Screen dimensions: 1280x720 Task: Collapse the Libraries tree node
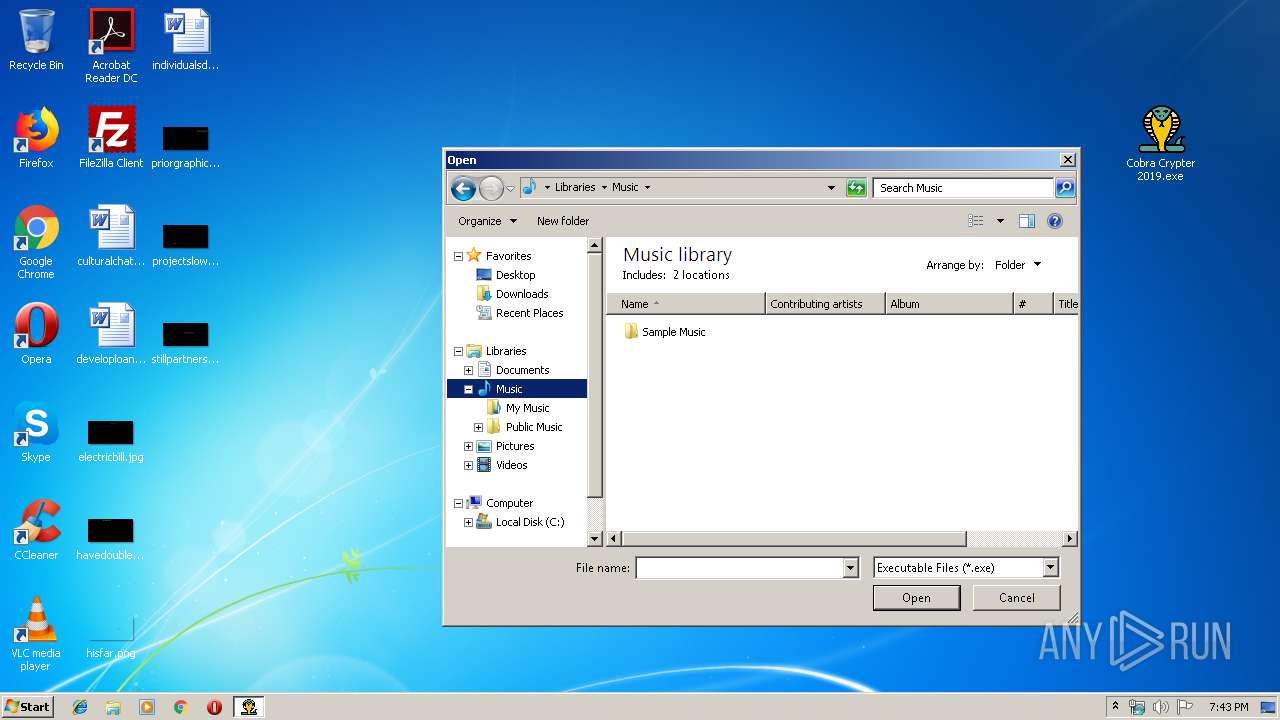(458, 351)
